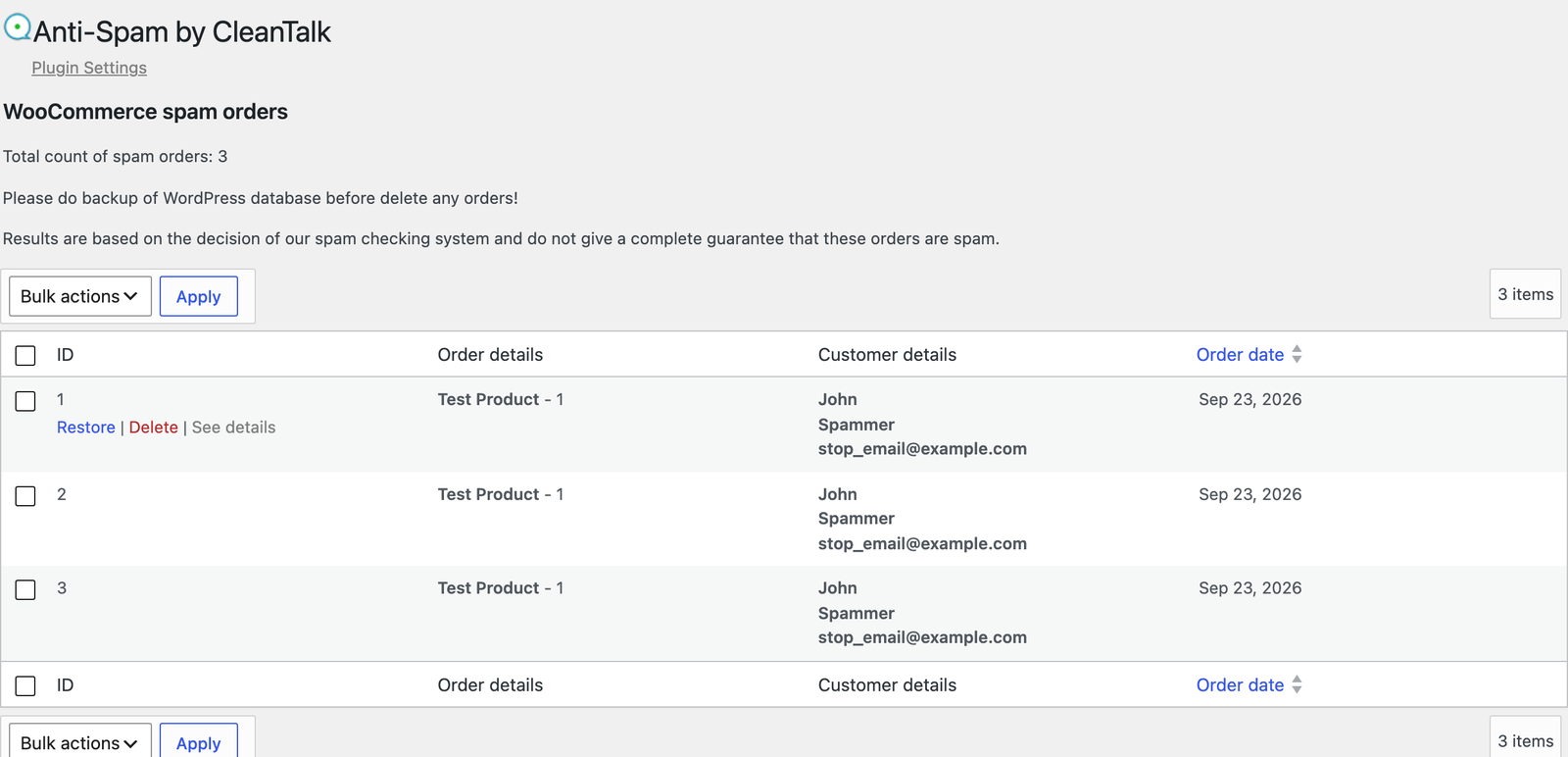
Task: Sort by Order date in table footer
Action: (1240, 685)
